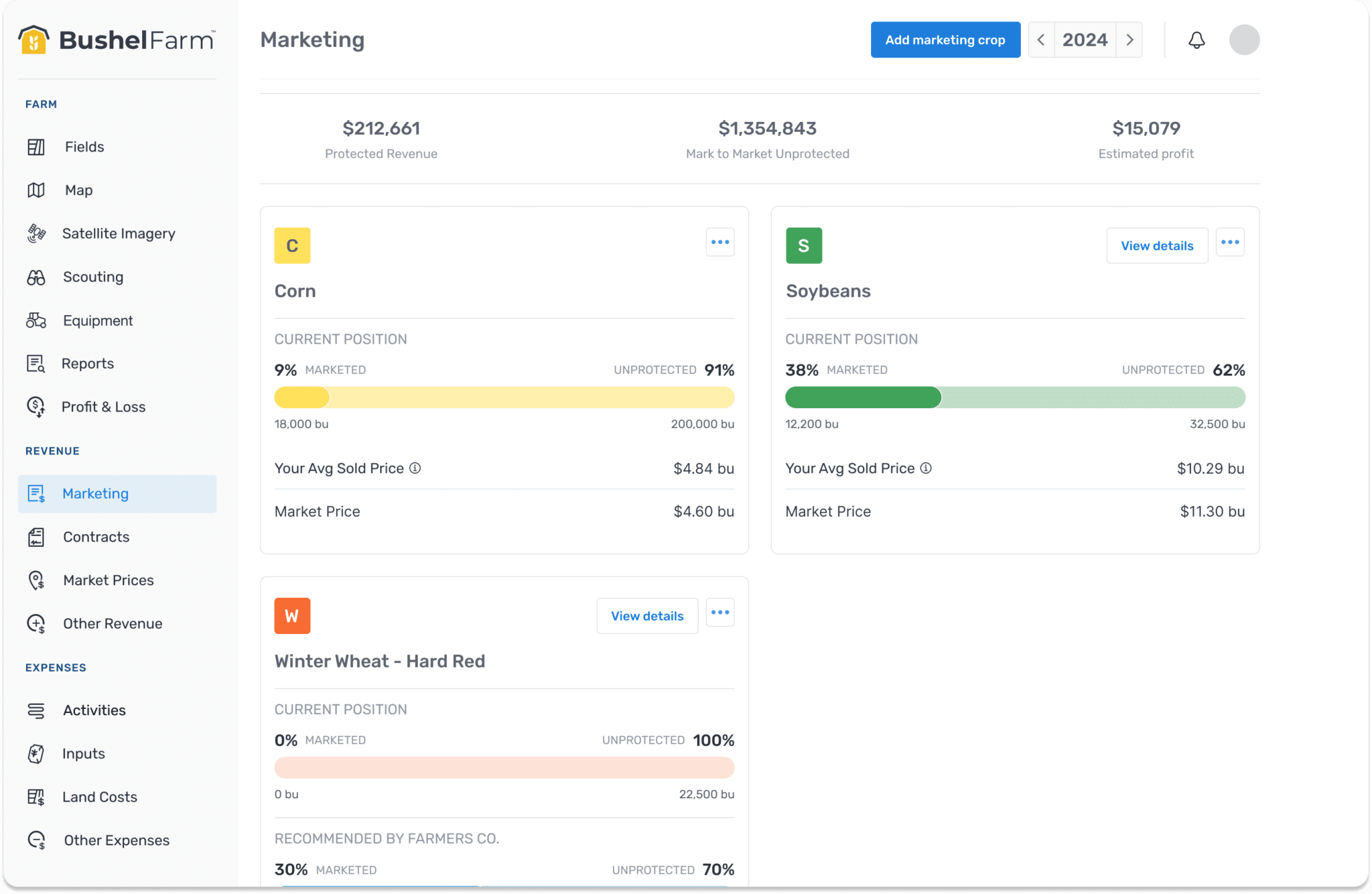
Task: Open the Corn card options menu
Action: [720, 242]
